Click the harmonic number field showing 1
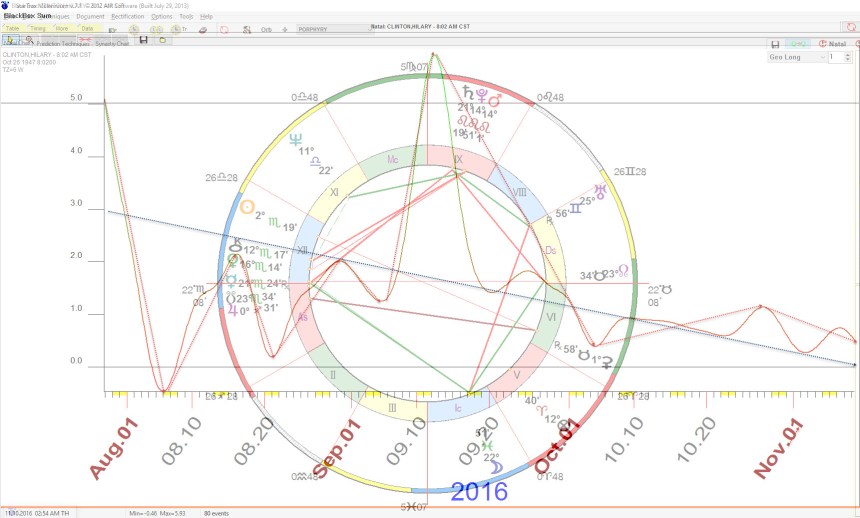Screen dimensions: 860x518 click(836, 57)
